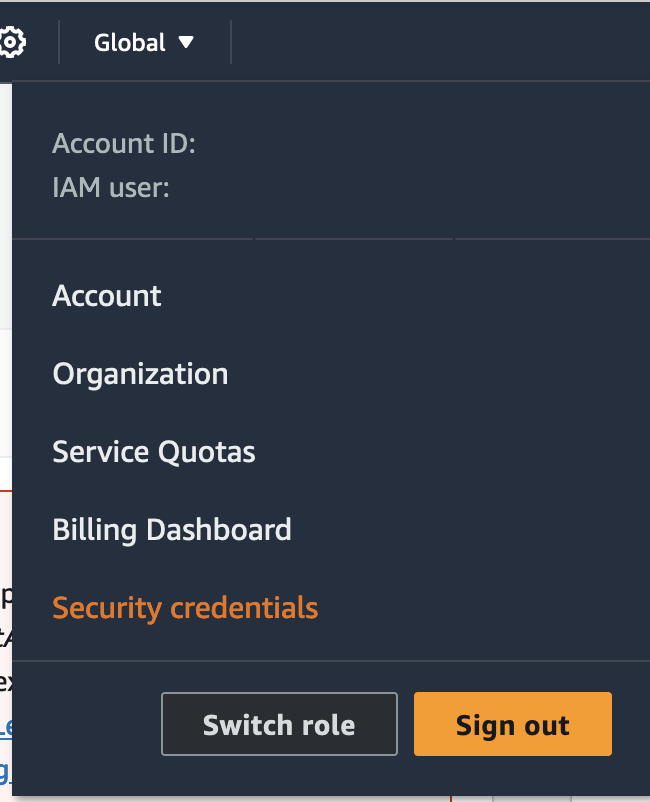The image size is (650, 802).
Task: Open the Billing Dashboard
Action: (x=172, y=529)
